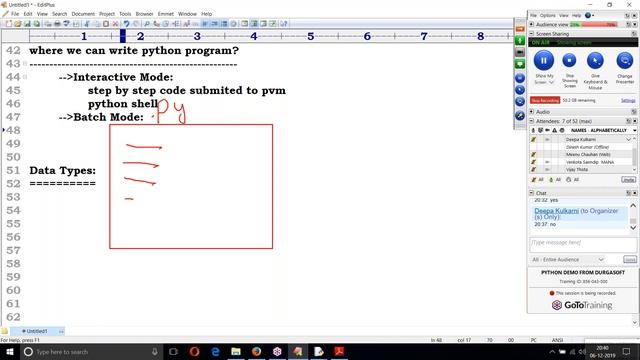Toggle webcam button on grab tab
Image resolution: width=640 pixels, height=360 pixels.
click(520, 52)
